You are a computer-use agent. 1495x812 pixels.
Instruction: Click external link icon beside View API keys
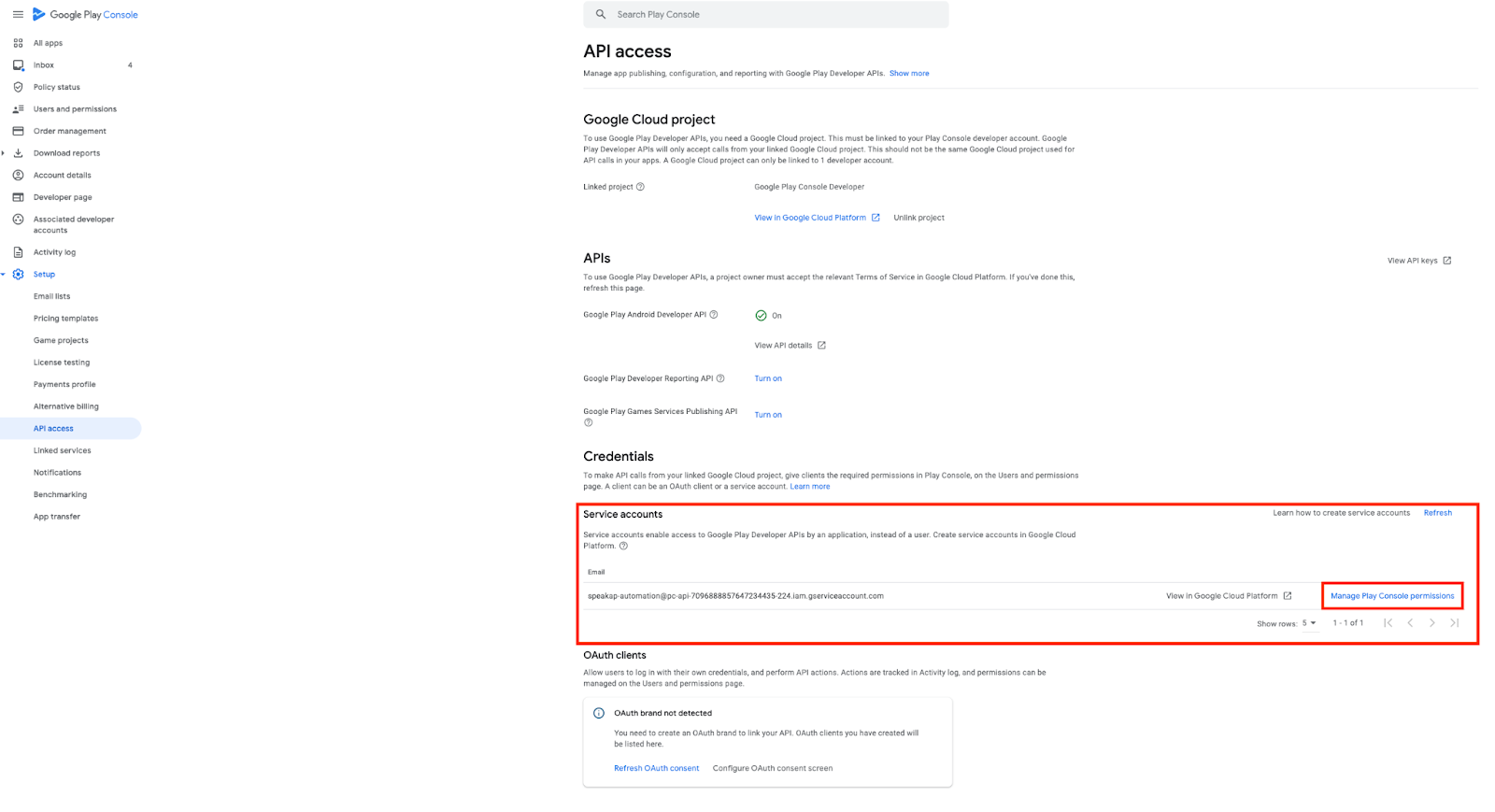pyautogui.click(x=1447, y=261)
